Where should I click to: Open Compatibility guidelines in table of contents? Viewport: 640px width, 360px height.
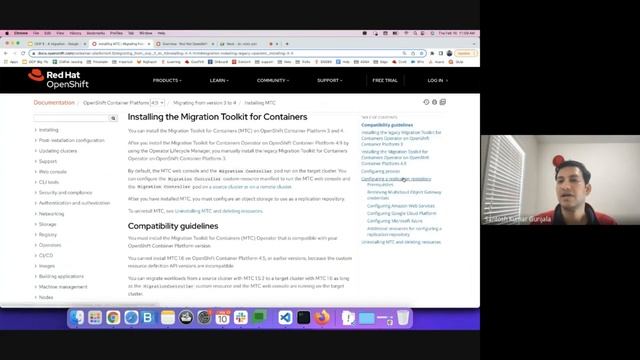(x=387, y=125)
